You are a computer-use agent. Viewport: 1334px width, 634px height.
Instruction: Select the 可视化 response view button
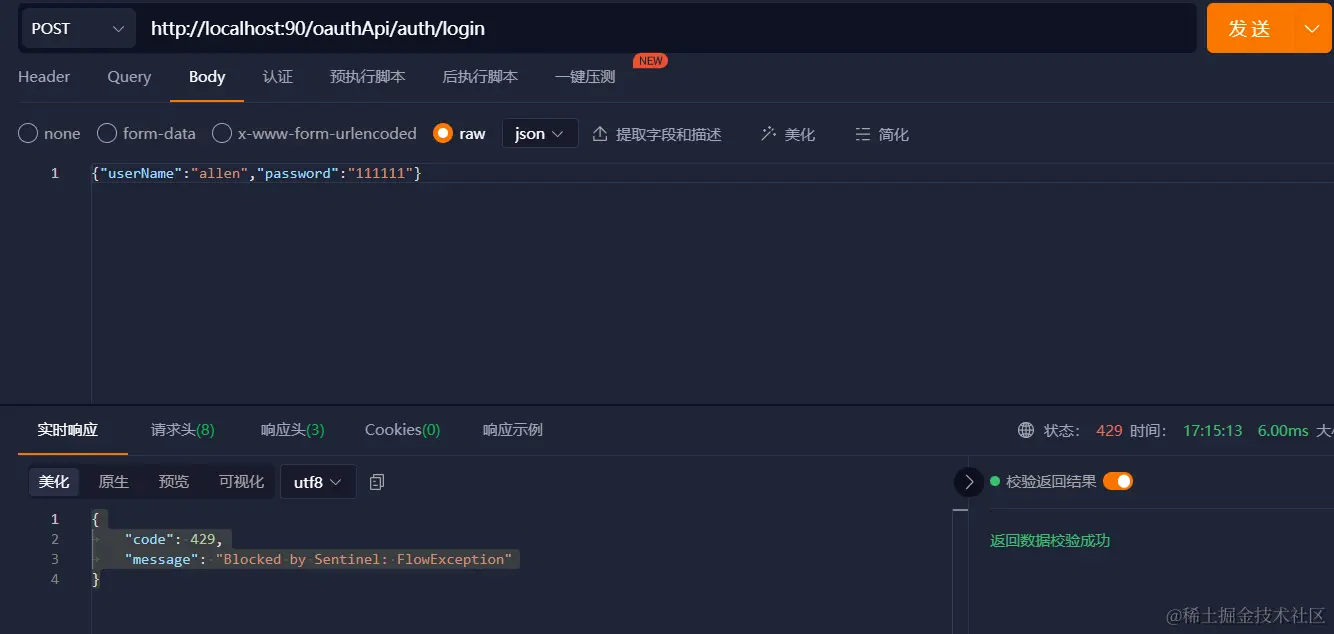coord(242,482)
